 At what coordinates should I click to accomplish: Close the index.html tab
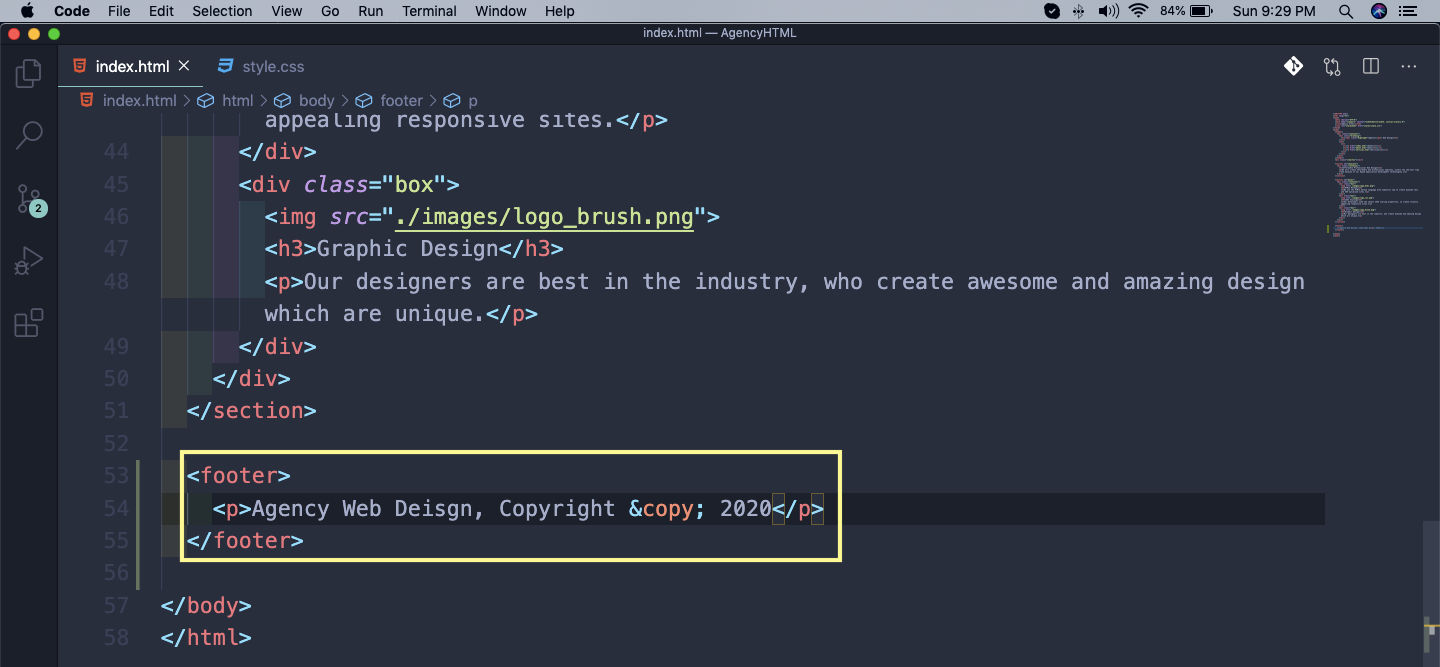coord(184,66)
